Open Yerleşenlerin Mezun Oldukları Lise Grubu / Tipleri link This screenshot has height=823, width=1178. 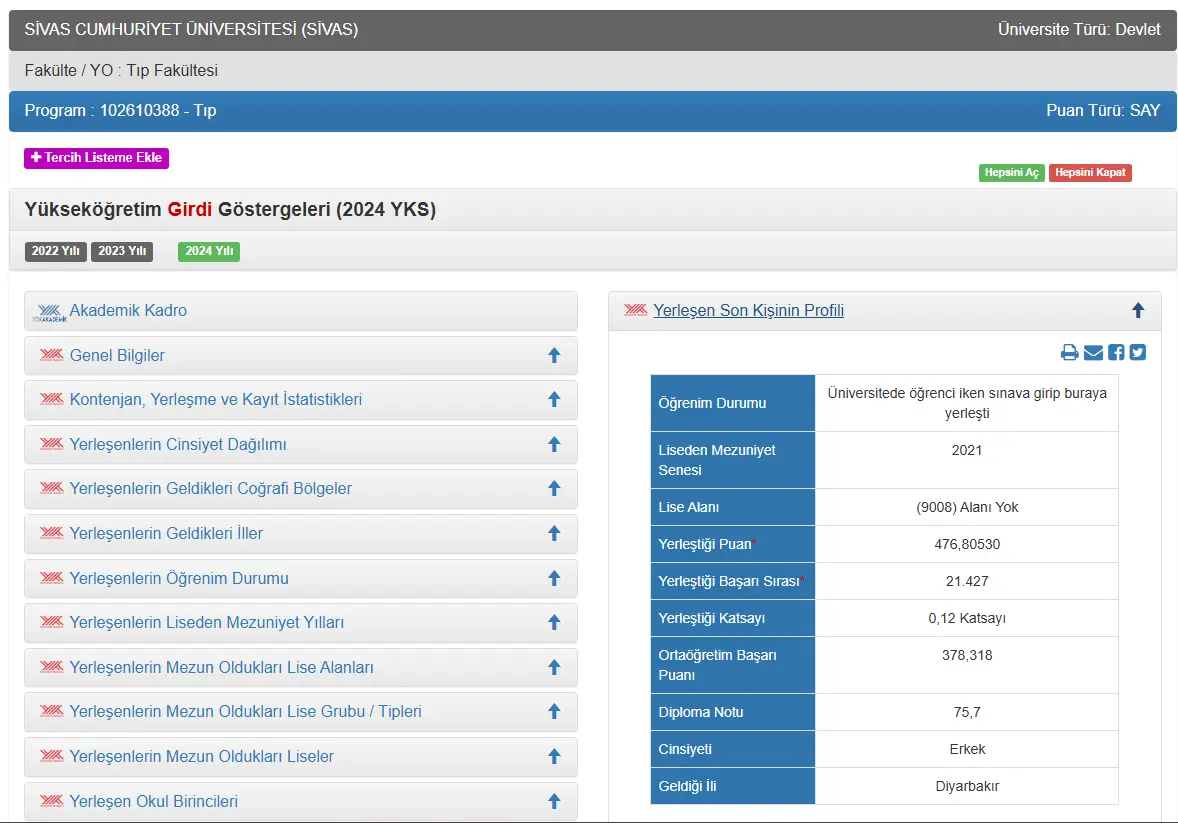coord(246,712)
